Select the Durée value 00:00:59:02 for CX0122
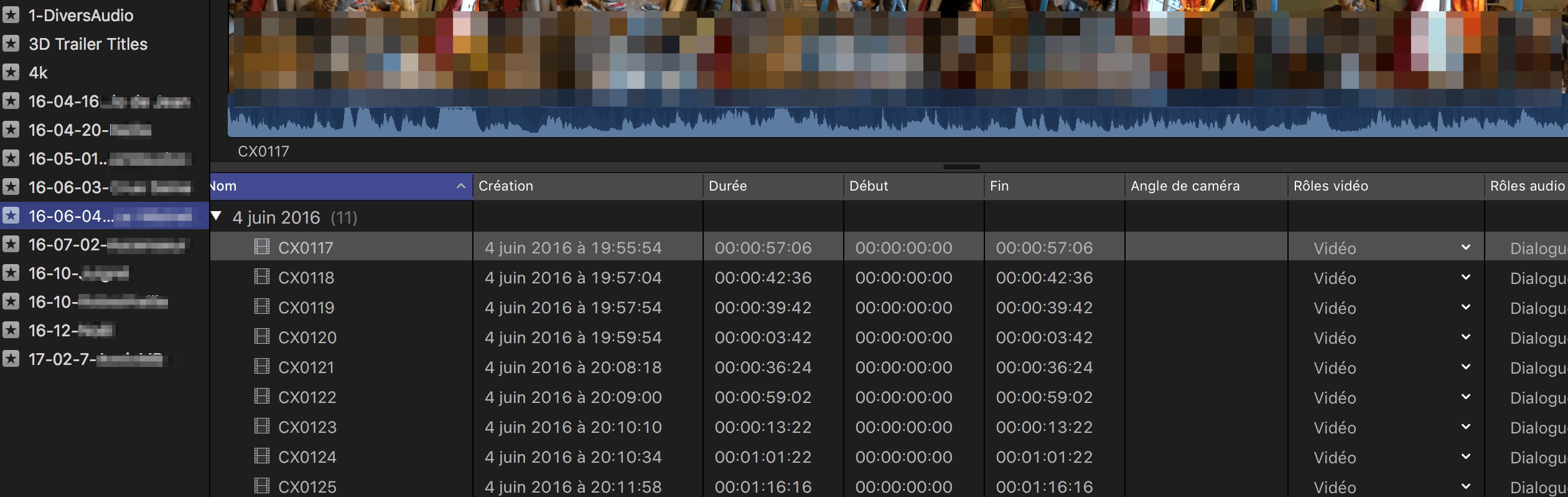Screen dimensions: 1568x497 763,397
